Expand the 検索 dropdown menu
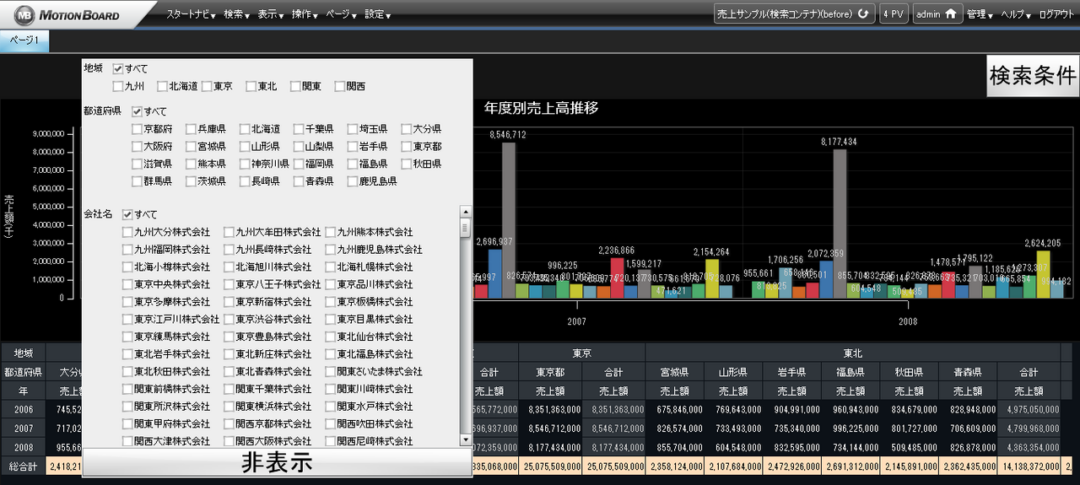 point(236,16)
